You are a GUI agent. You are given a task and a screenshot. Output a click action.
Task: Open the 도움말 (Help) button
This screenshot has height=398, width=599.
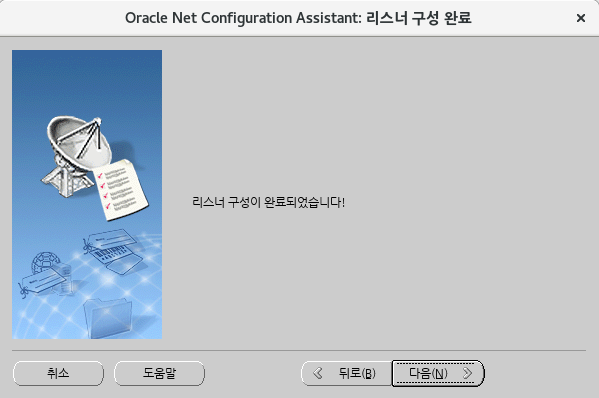(159, 373)
